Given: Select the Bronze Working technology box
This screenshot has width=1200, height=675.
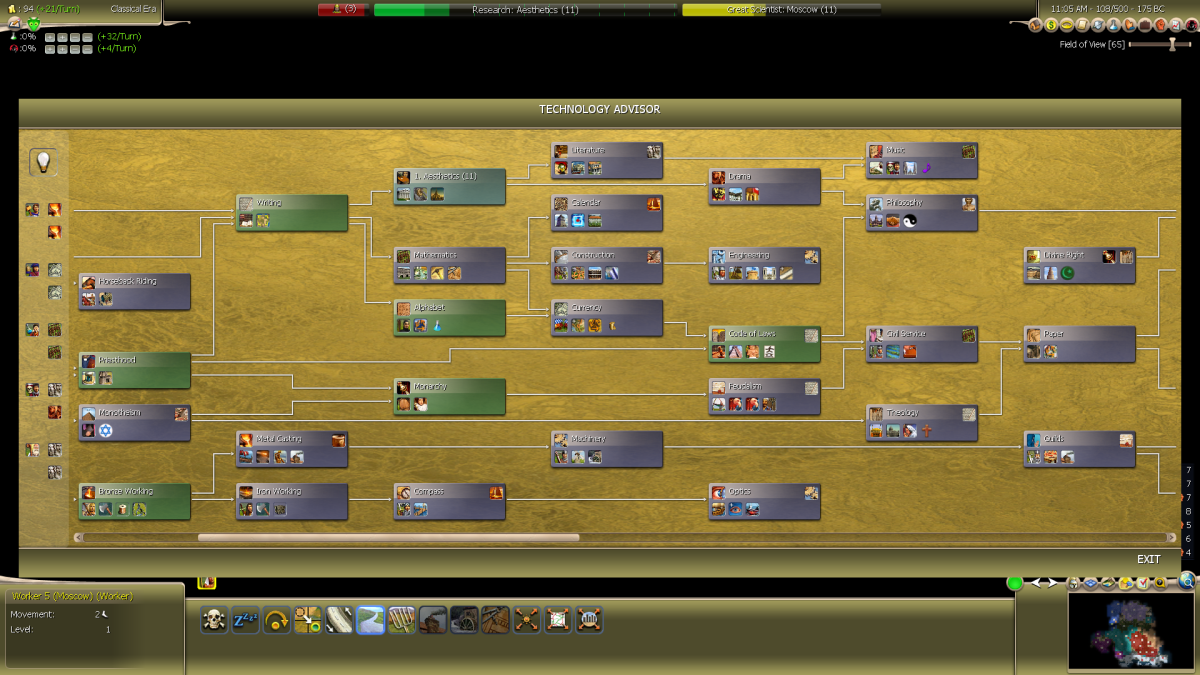Looking at the screenshot, I should click(135, 502).
